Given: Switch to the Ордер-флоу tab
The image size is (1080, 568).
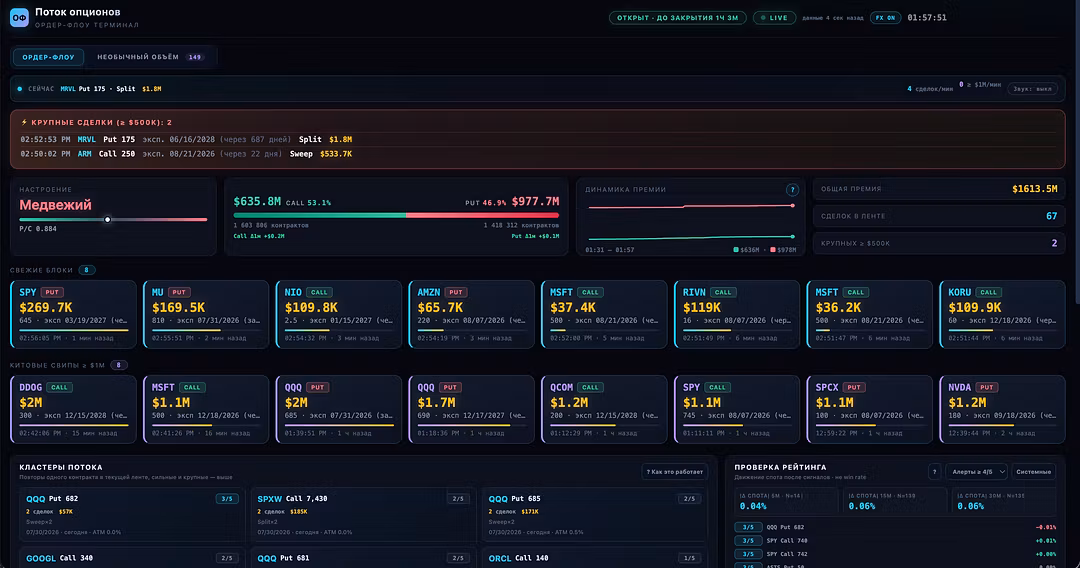Looking at the screenshot, I should click(x=48, y=57).
